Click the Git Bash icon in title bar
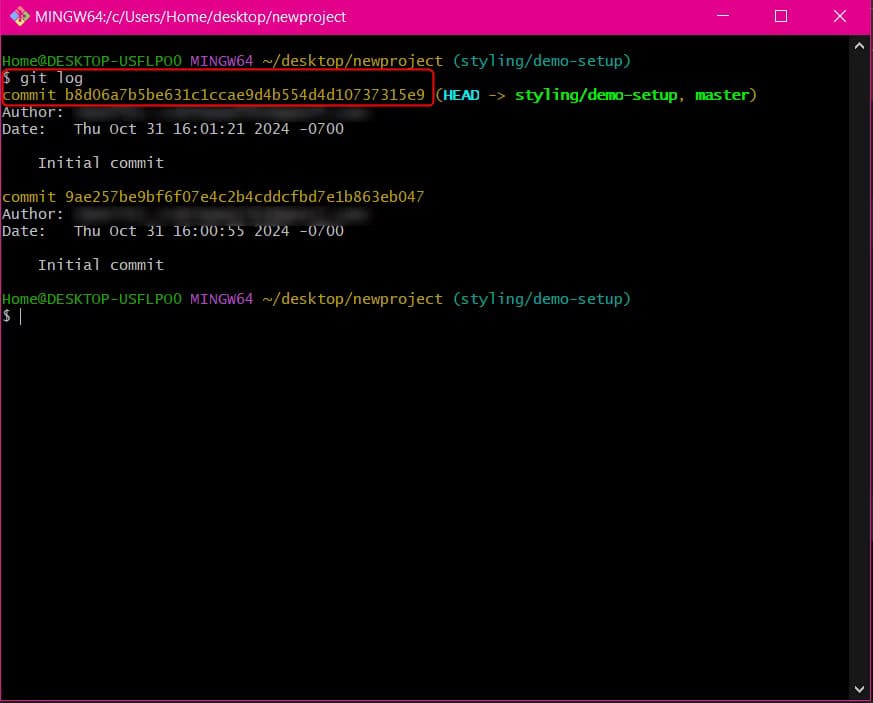Image resolution: width=873 pixels, height=703 pixels. coord(18,17)
